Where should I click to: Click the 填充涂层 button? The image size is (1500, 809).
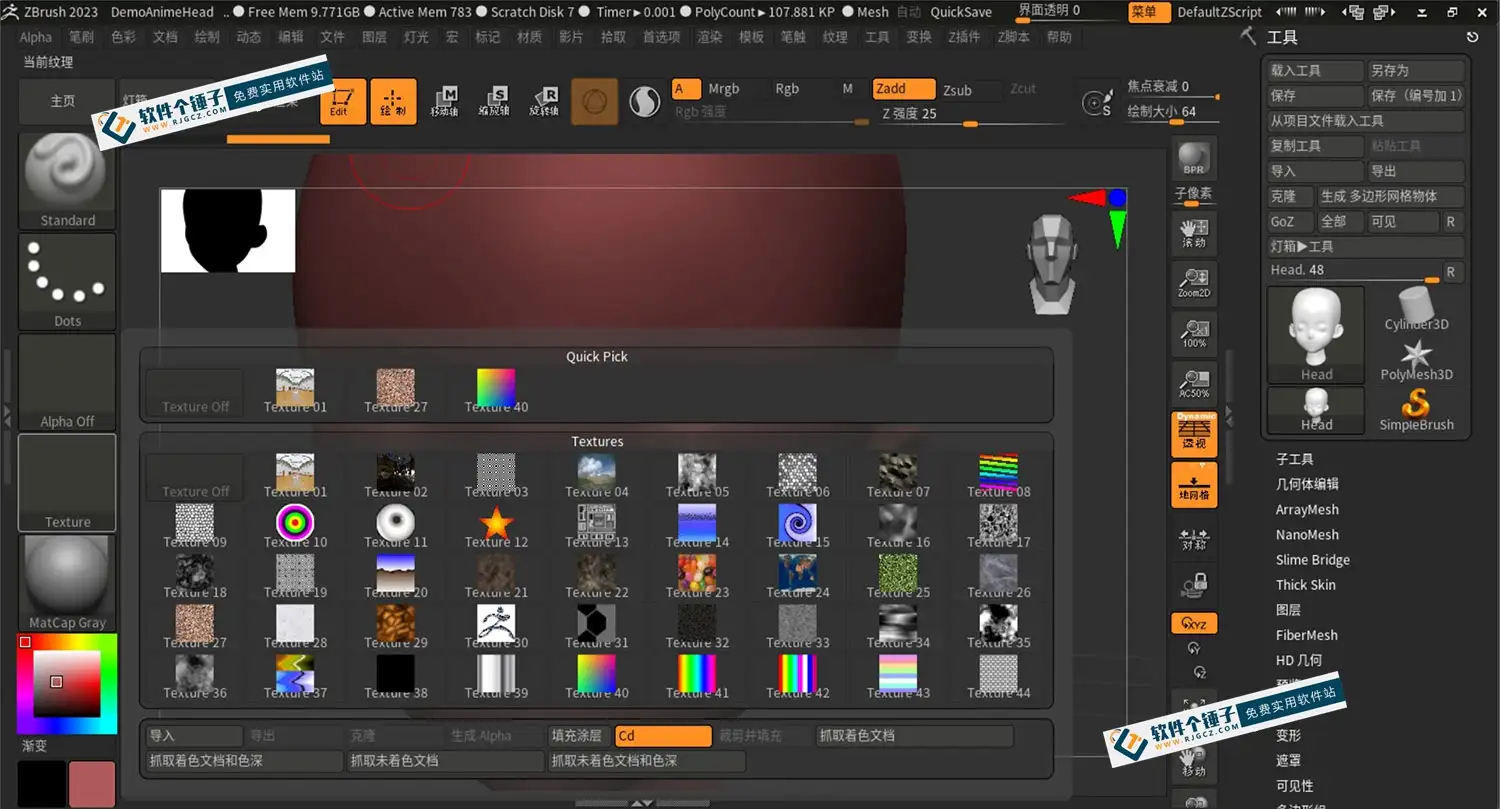pos(580,736)
